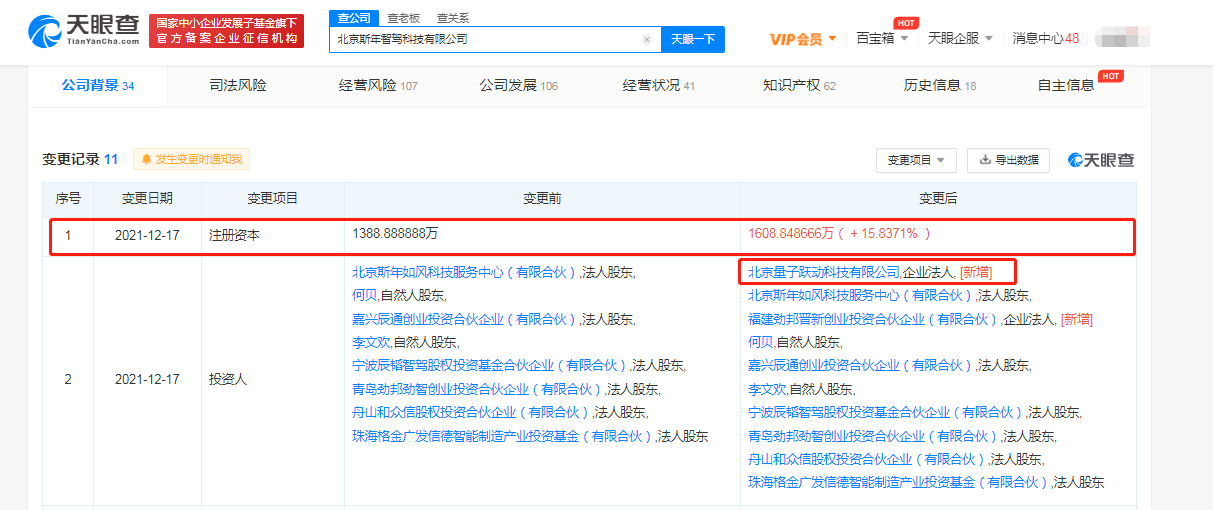Open 北京量子跃动科技有限公司 link
This screenshot has width=1213, height=510.
click(824, 271)
